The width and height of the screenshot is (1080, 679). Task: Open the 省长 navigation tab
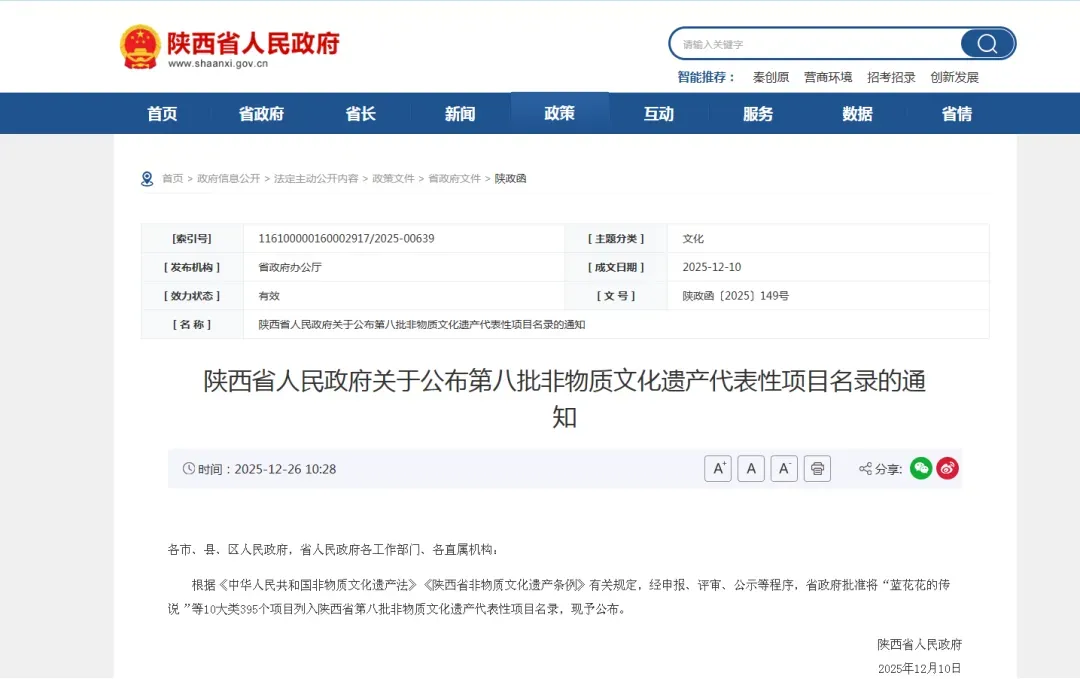pyautogui.click(x=360, y=114)
